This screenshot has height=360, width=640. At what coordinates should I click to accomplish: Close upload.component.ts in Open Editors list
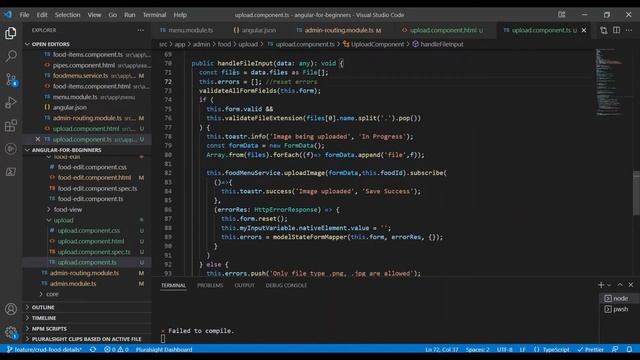click(x=38, y=139)
